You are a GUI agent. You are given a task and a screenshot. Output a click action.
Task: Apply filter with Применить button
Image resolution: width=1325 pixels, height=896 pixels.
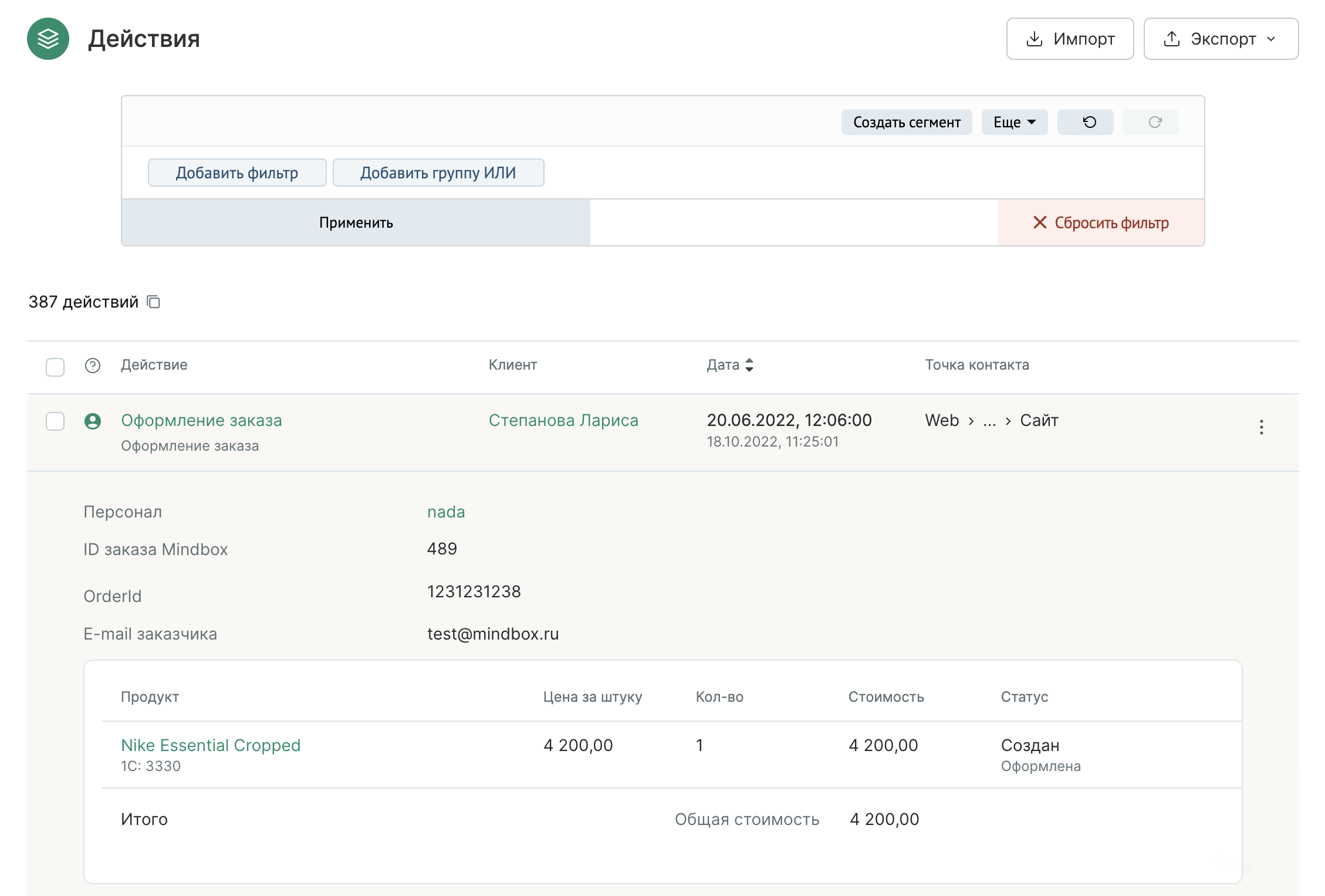(356, 222)
